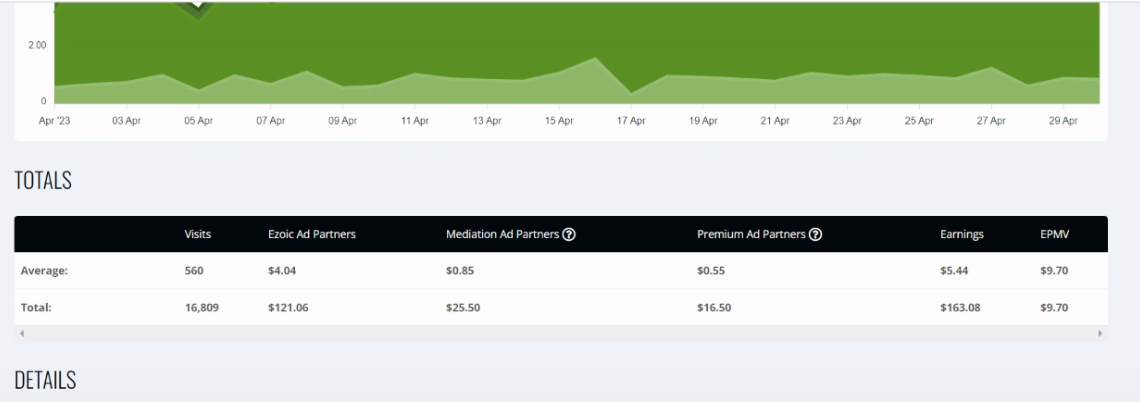Viewport: 1140px width, 402px height.
Task: Click the 27 Apr x-axis label
Action: coord(991,121)
